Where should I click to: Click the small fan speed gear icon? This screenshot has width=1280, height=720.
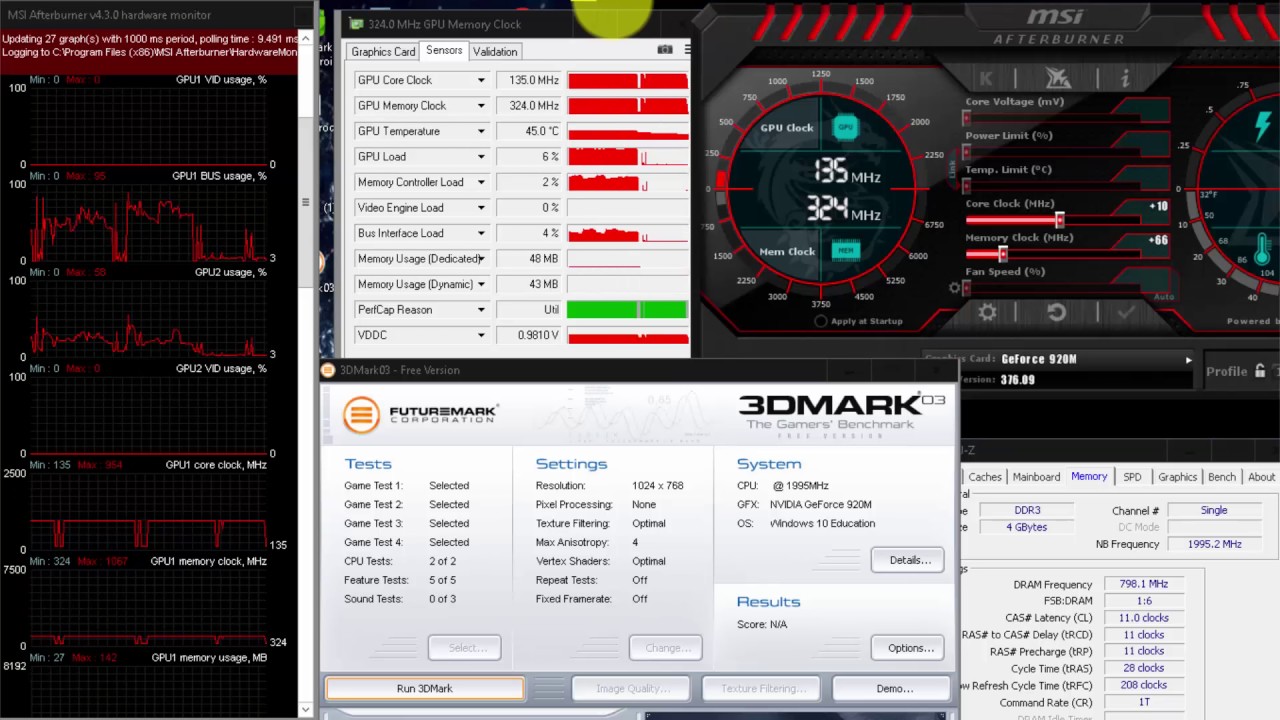pyautogui.click(x=954, y=288)
